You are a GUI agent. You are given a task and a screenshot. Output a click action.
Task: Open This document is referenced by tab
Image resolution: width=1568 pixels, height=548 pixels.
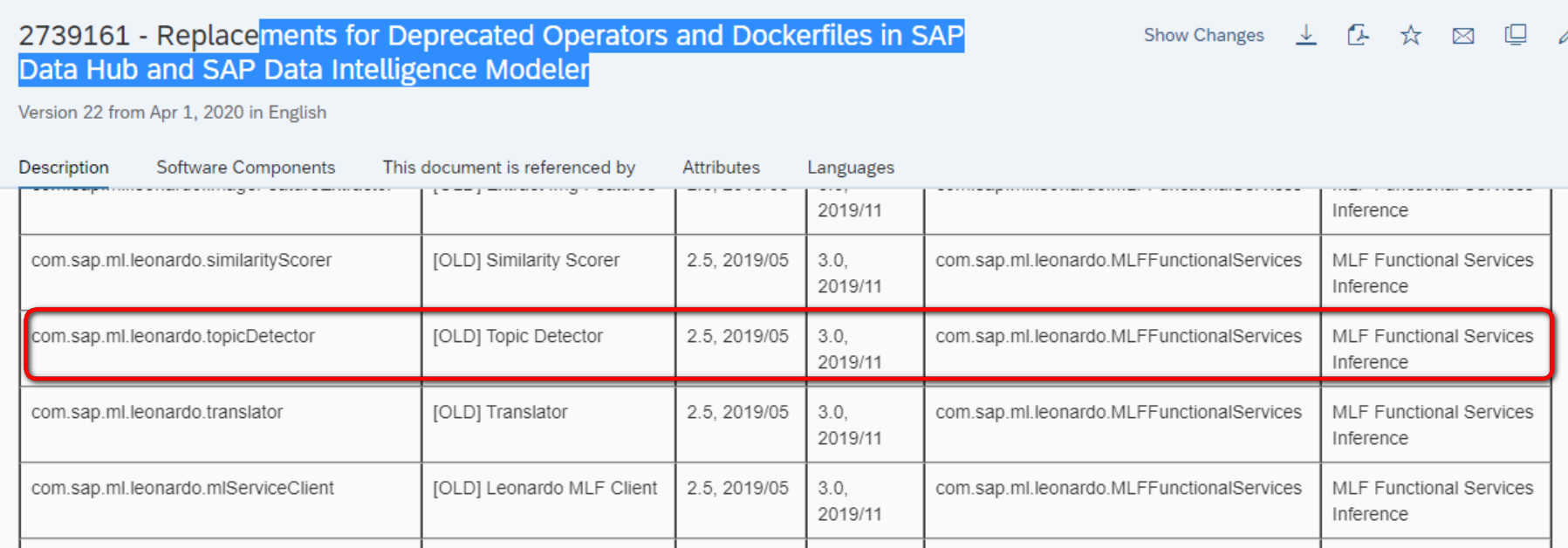click(509, 167)
